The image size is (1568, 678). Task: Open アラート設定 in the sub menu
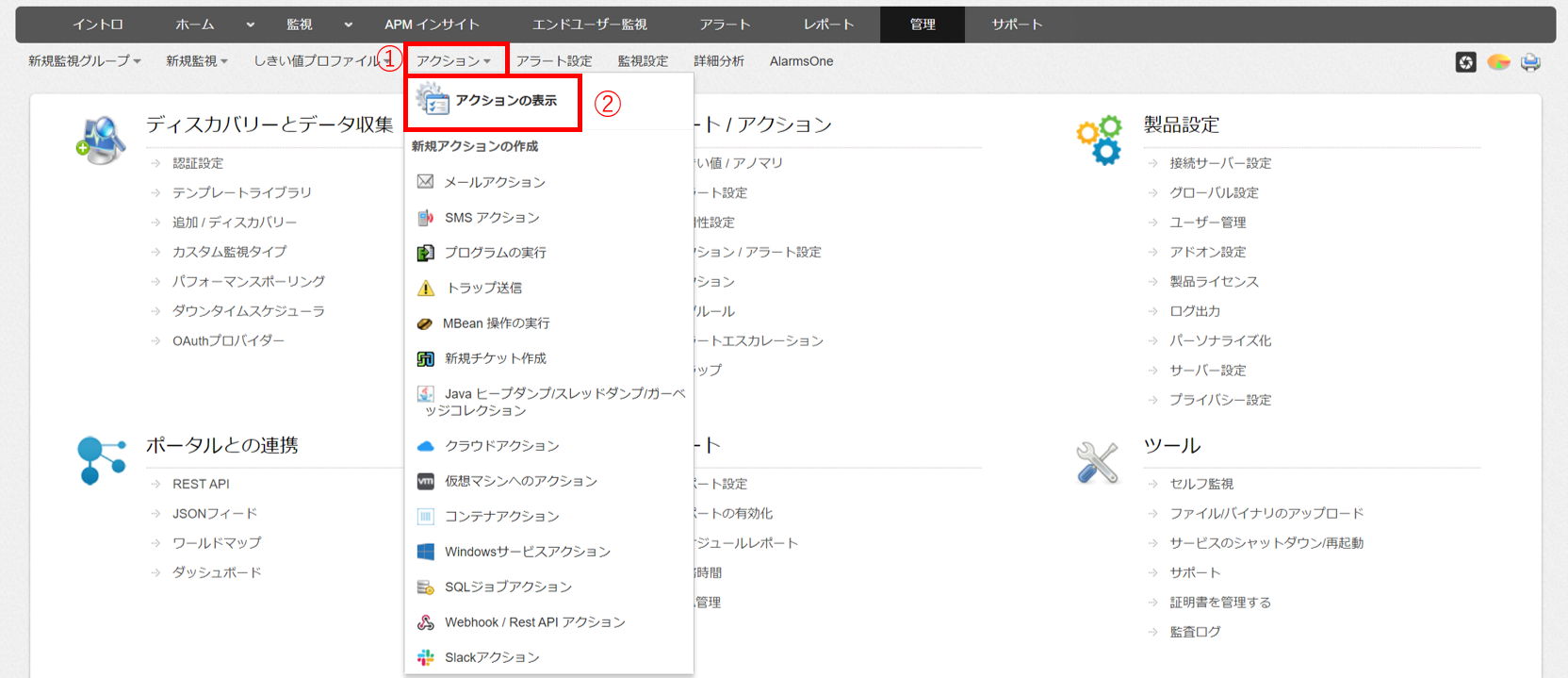554,61
